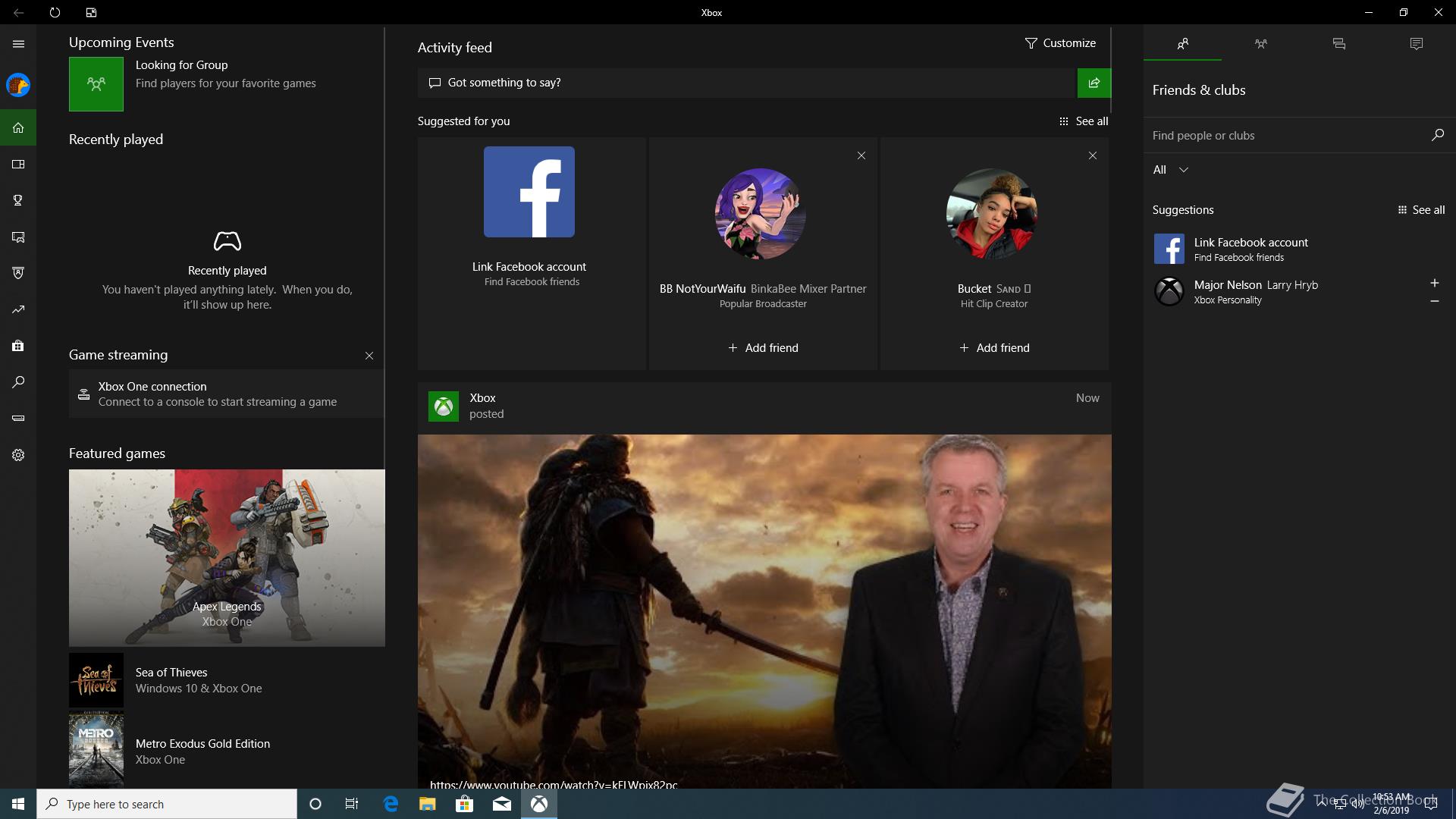Screen dimensions: 1456x819
Task: Switch to Friends & clubs tab
Action: click(1182, 44)
